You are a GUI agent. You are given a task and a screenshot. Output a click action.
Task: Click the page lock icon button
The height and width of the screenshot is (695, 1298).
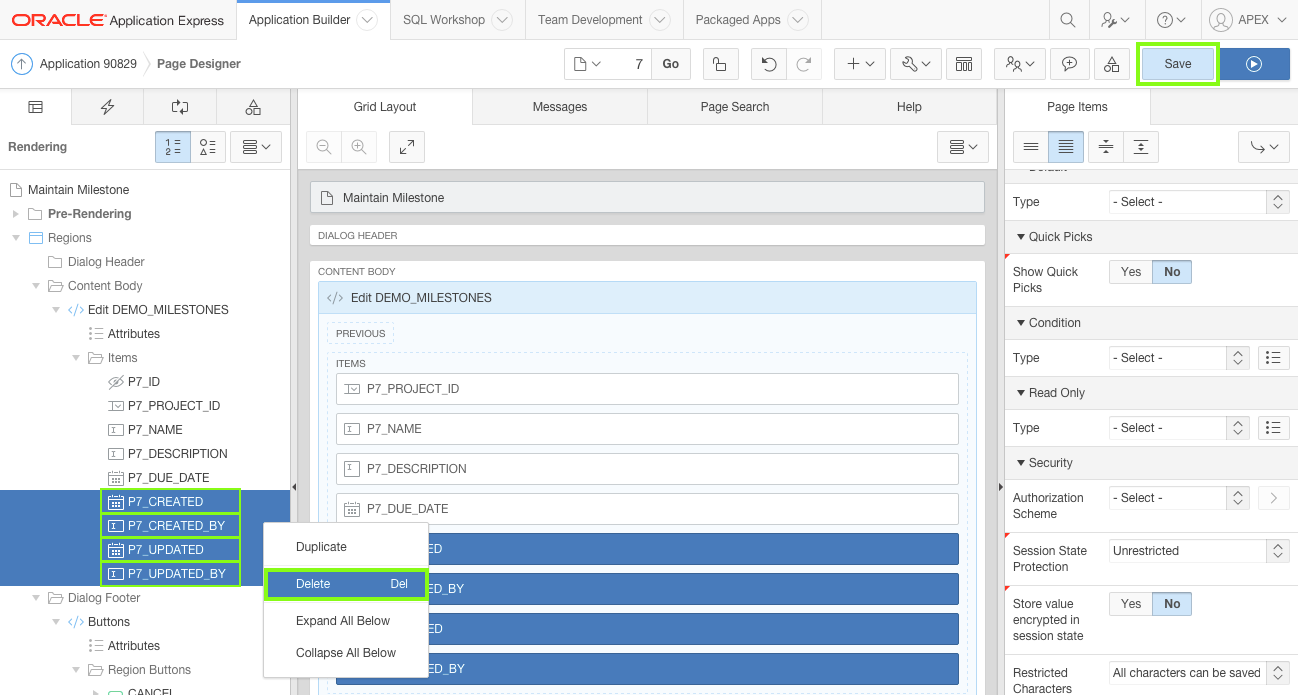pos(719,64)
